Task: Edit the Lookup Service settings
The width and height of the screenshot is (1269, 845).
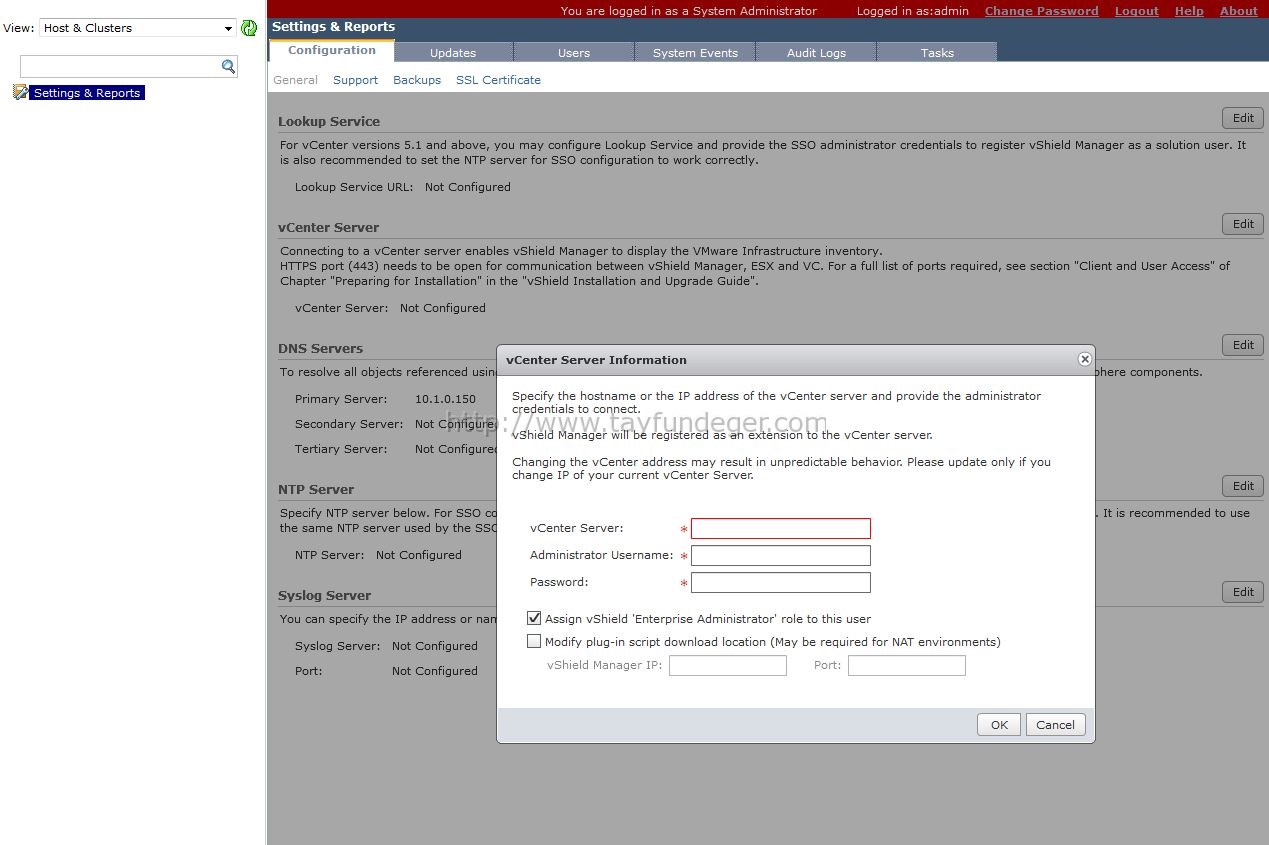Action: click(x=1243, y=118)
